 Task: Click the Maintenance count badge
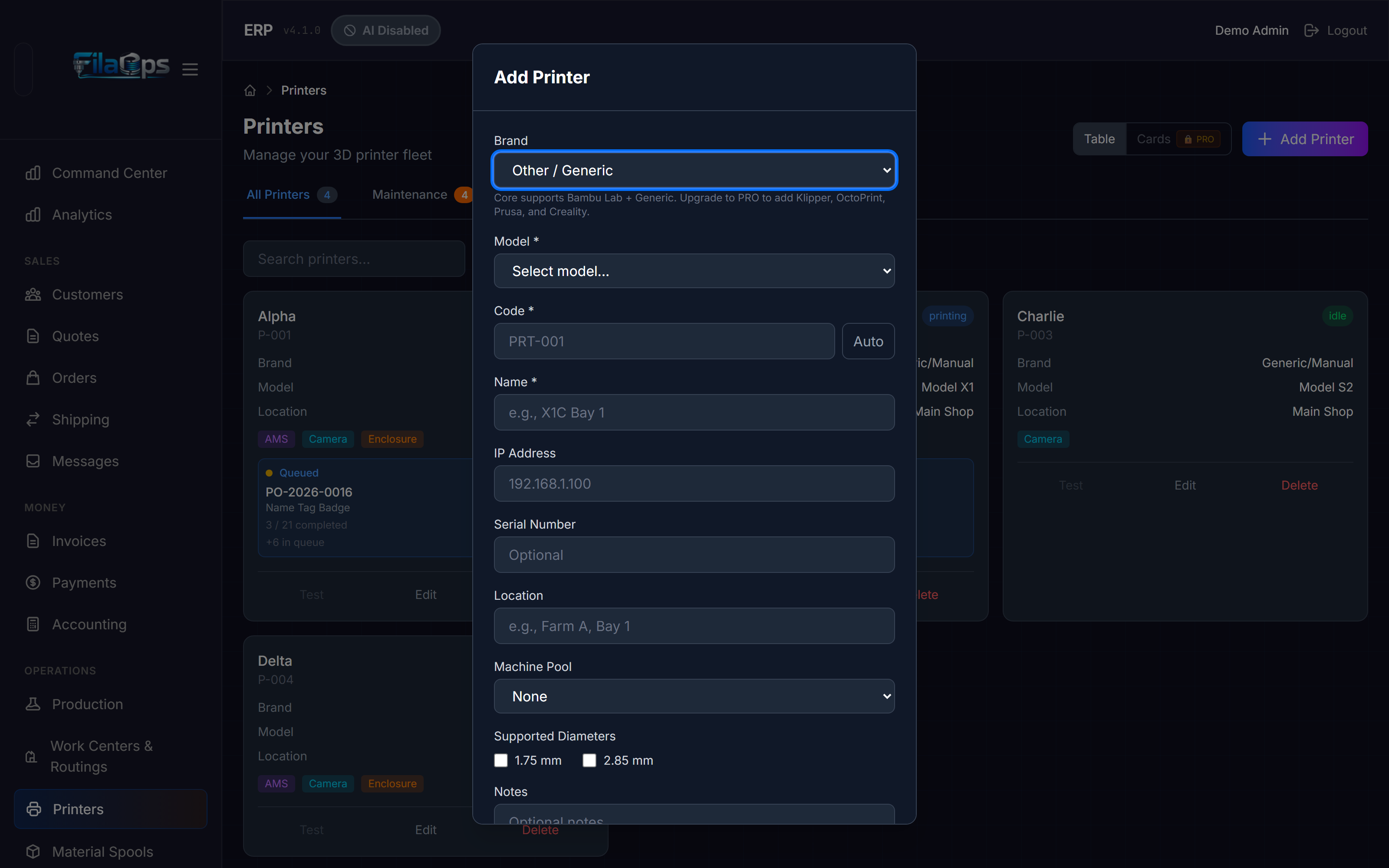click(464, 194)
